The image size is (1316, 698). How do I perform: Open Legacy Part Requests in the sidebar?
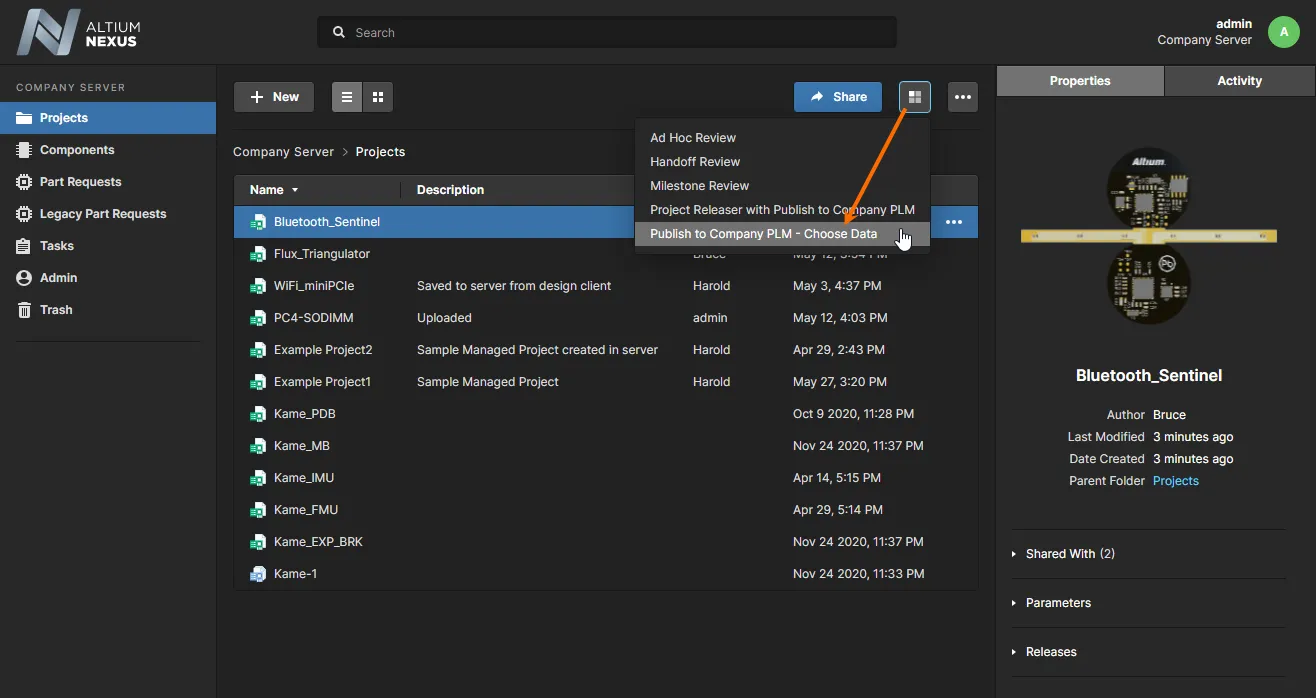point(108,214)
